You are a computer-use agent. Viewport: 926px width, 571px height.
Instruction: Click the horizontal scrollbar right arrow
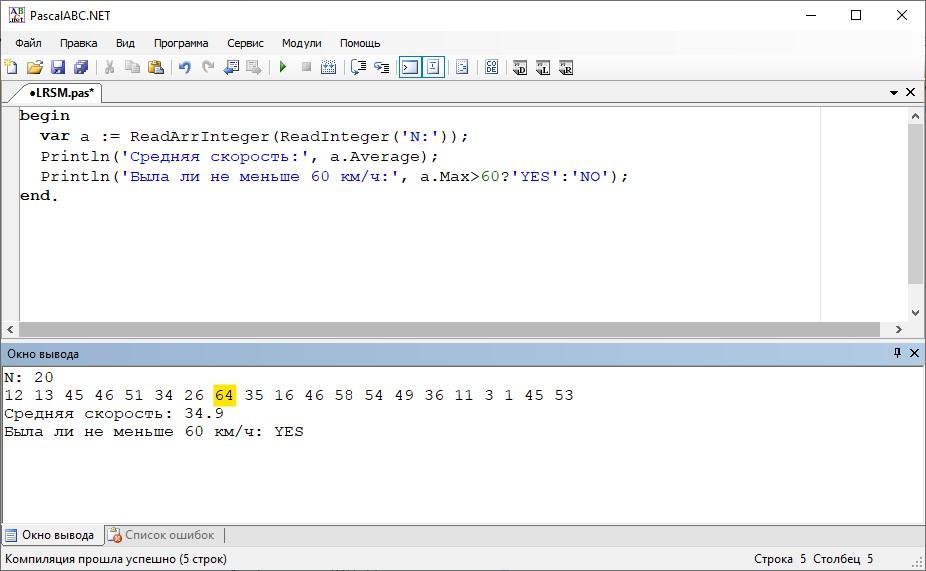tap(899, 329)
